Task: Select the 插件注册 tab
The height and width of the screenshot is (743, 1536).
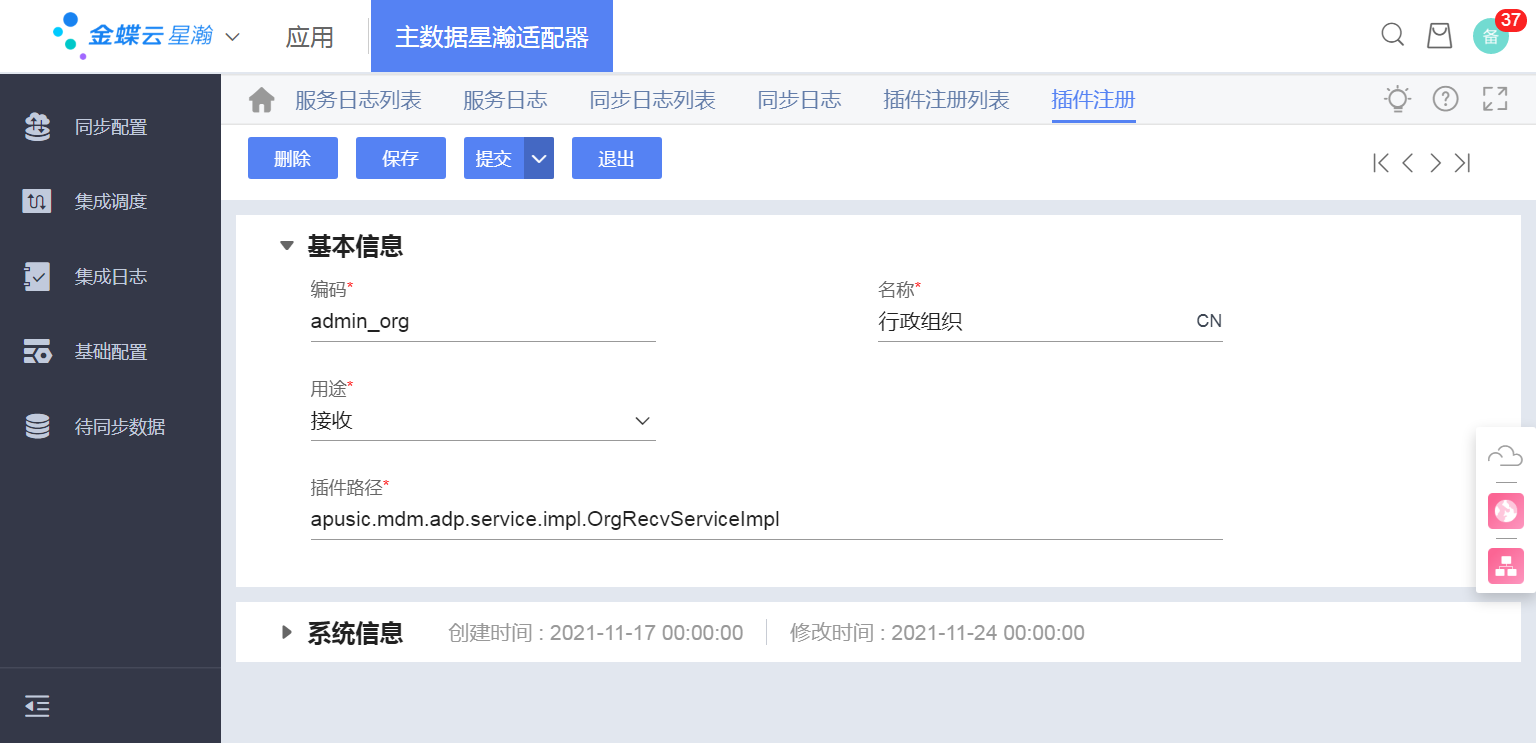Action: coord(1093,100)
